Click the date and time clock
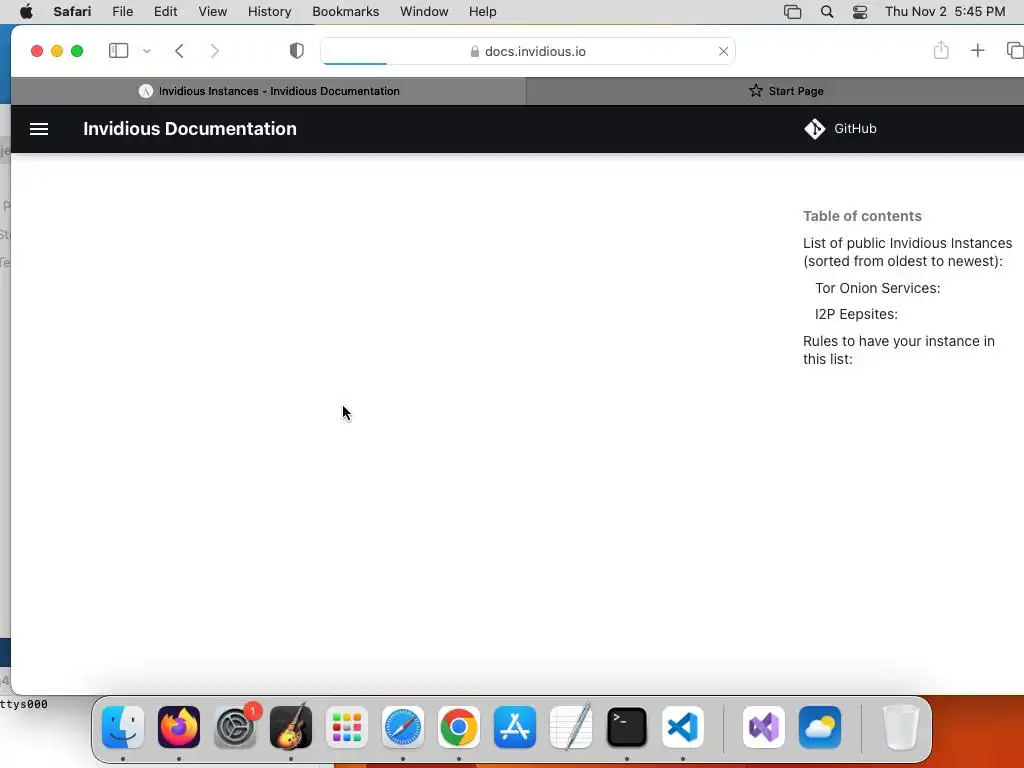Image resolution: width=1024 pixels, height=768 pixels. (945, 11)
